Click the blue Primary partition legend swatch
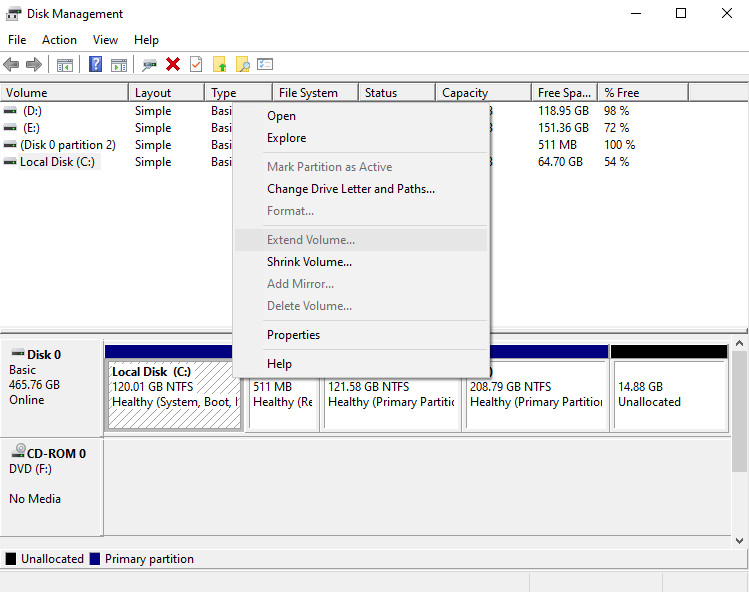749x592 pixels. coord(95,559)
